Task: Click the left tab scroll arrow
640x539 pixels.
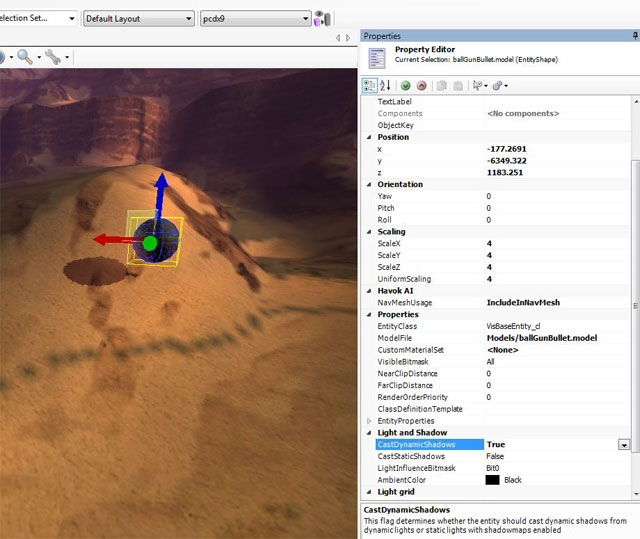Action: tap(338, 38)
